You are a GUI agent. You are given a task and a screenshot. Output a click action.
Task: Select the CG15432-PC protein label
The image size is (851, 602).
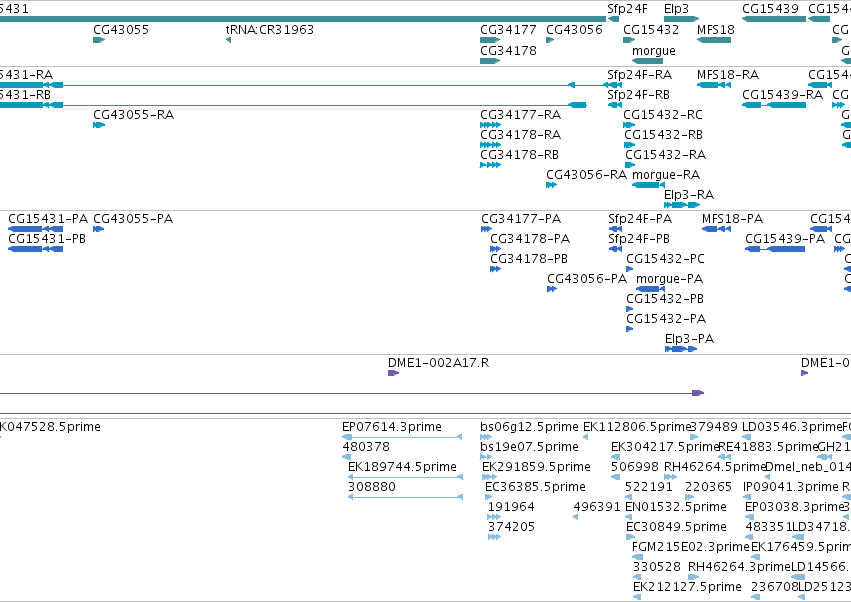coord(665,259)
